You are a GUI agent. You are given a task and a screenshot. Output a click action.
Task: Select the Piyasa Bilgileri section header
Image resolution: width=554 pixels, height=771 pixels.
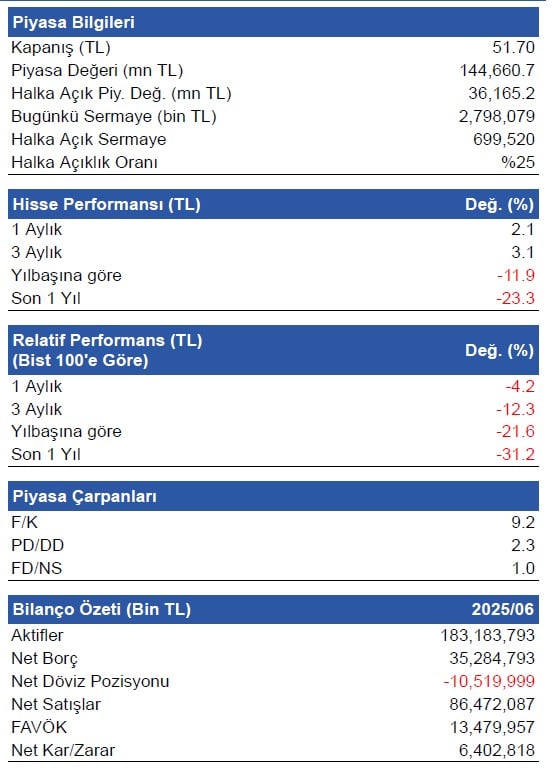coord(73,23)
